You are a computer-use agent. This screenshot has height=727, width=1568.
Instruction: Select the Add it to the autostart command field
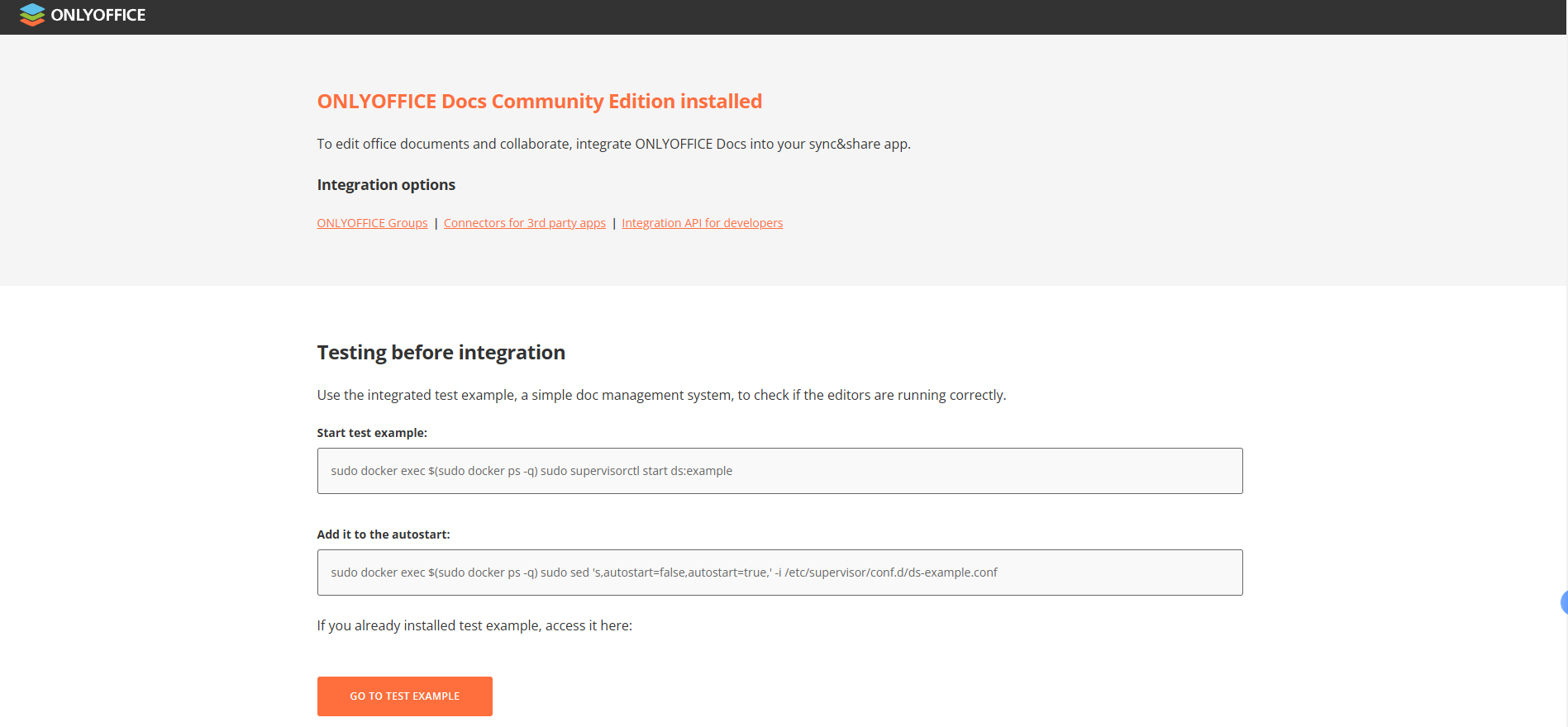(779, 573)
